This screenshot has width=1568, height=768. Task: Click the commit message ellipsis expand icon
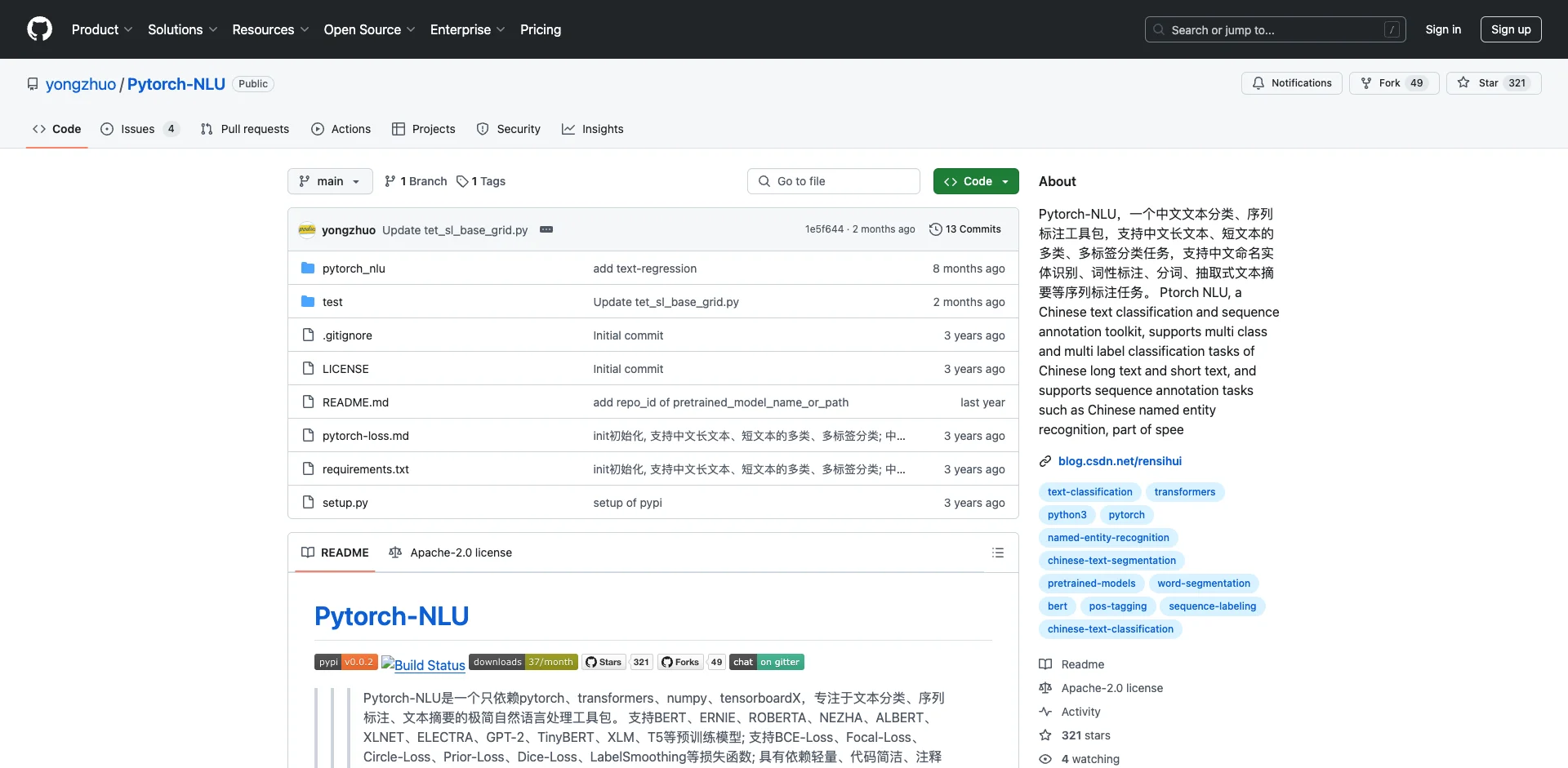click(546, 229)
